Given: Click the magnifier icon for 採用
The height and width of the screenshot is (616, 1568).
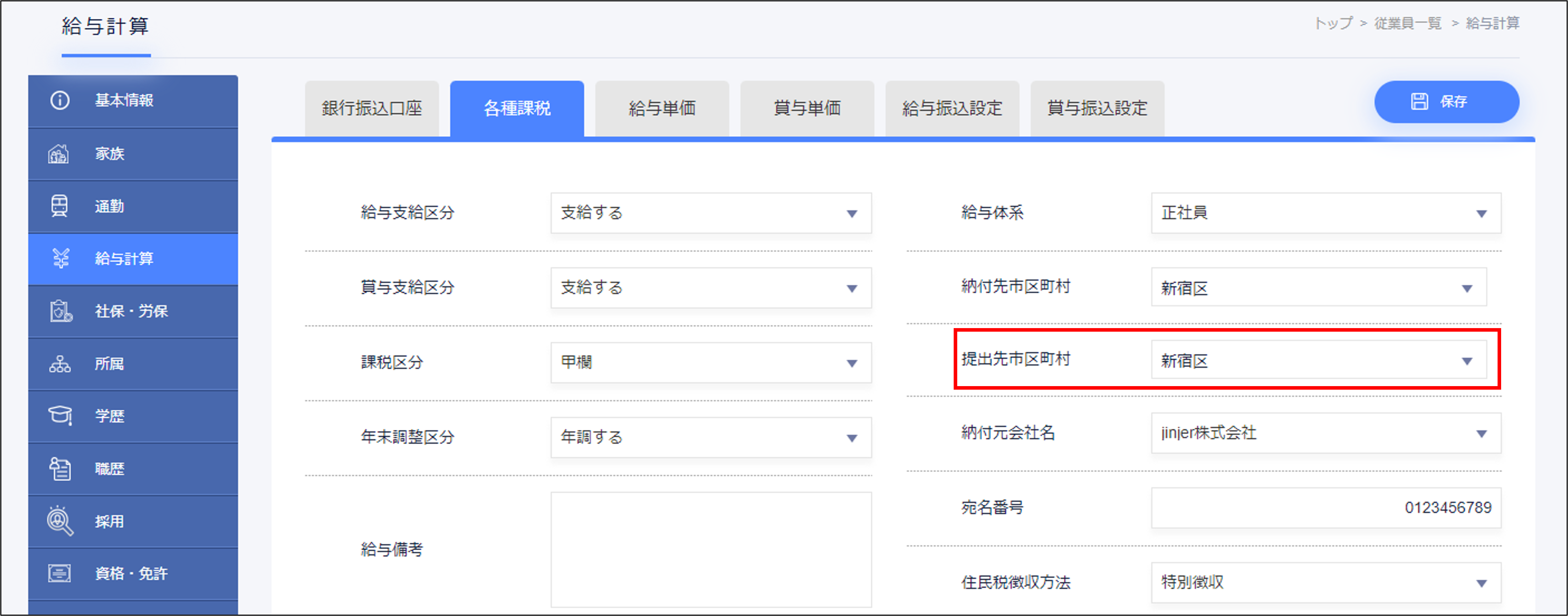Looking at the screenshot, I should pos(60,521).
